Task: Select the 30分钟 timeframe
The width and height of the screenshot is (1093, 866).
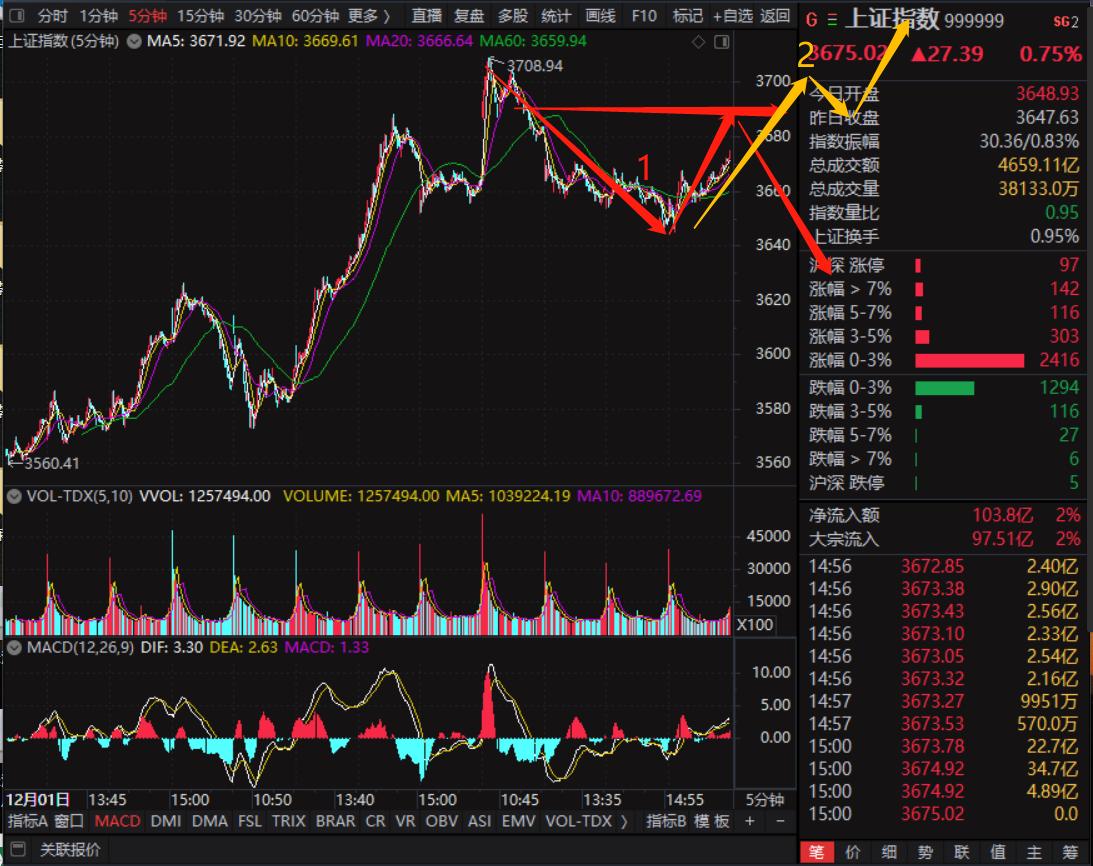Action: tap(258, 15)
